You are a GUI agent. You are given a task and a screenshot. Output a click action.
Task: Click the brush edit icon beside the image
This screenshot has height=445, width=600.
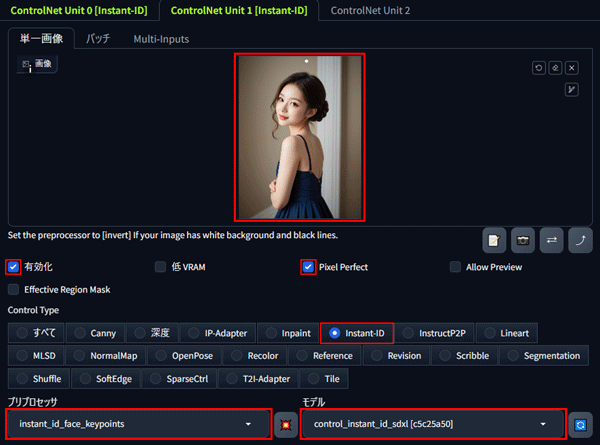[x=572, y=90]
